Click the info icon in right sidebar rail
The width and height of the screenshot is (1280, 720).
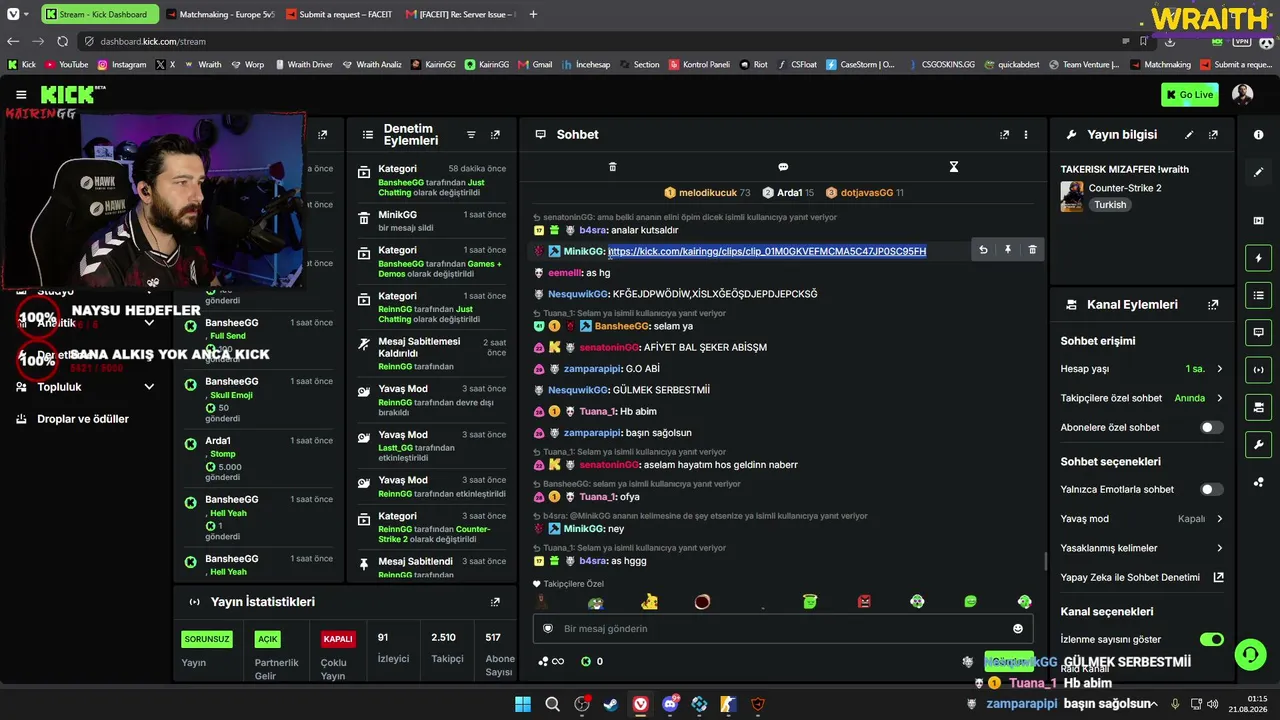click(1258, 135)
